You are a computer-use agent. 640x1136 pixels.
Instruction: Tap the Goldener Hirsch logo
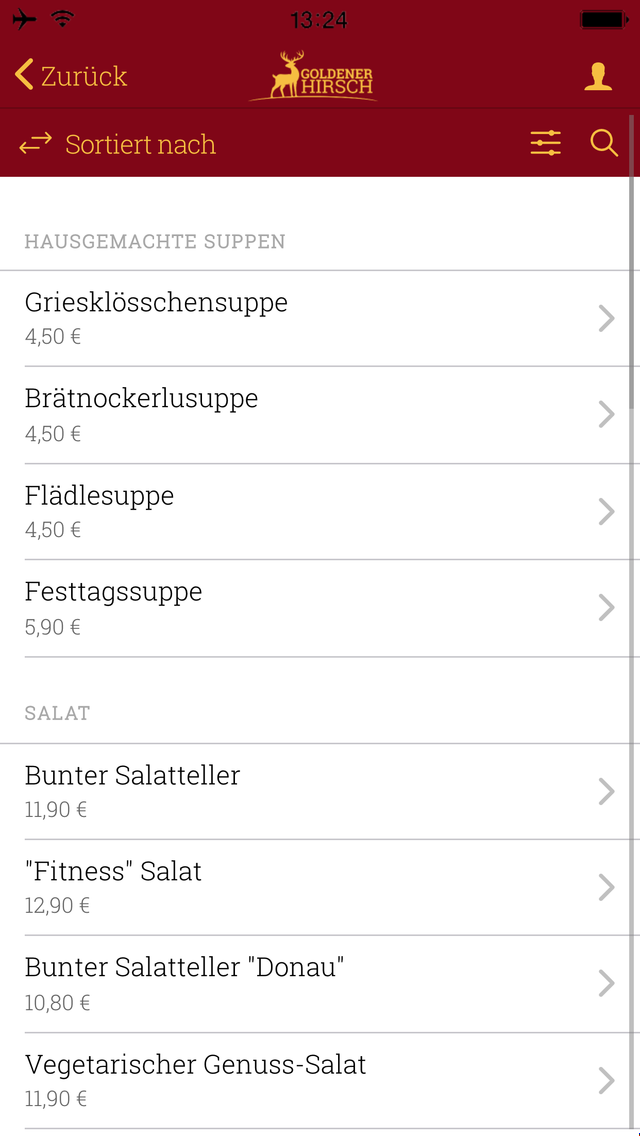point(313,75)
